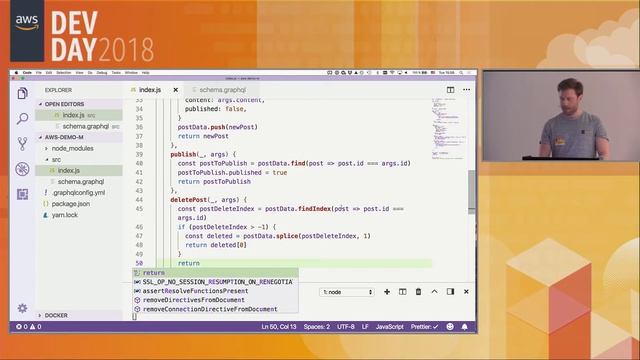Screen dimensions: 640x360
Task: Collapse the src folder
Action: [x=56, y=159]
